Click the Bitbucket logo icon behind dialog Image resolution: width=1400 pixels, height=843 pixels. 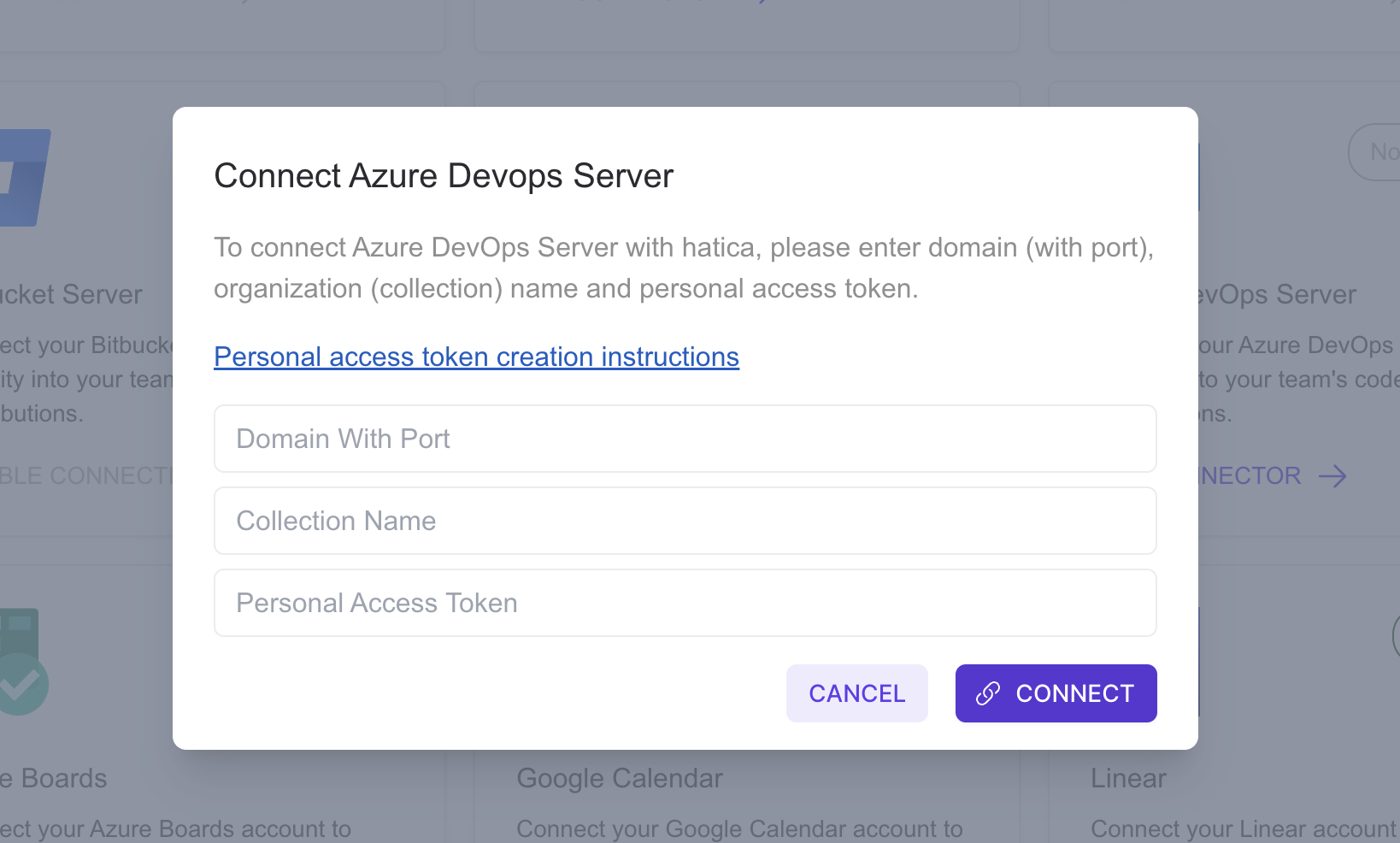24,178
